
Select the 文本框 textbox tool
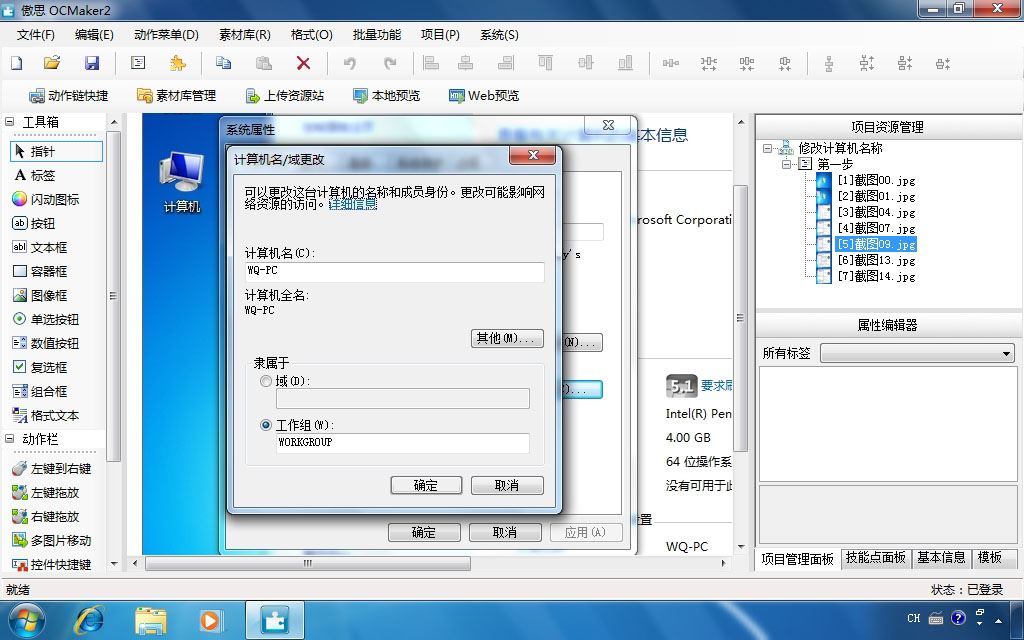(40, 248)
